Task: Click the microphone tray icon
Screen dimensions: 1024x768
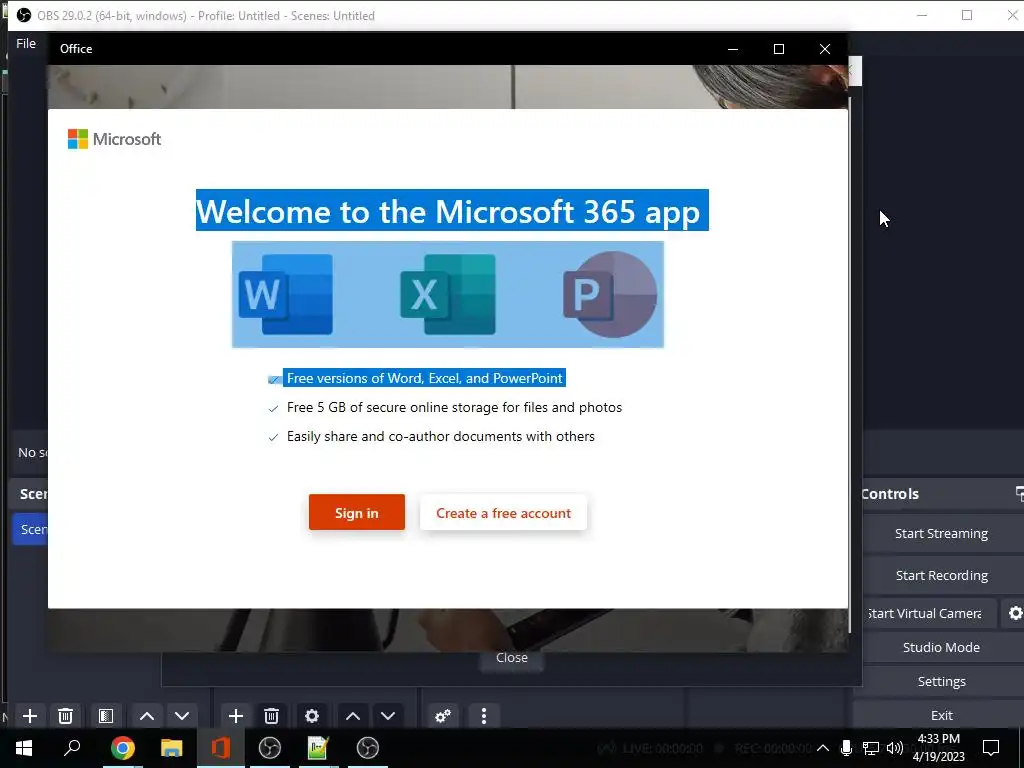Action: click(x=846, y=748)
